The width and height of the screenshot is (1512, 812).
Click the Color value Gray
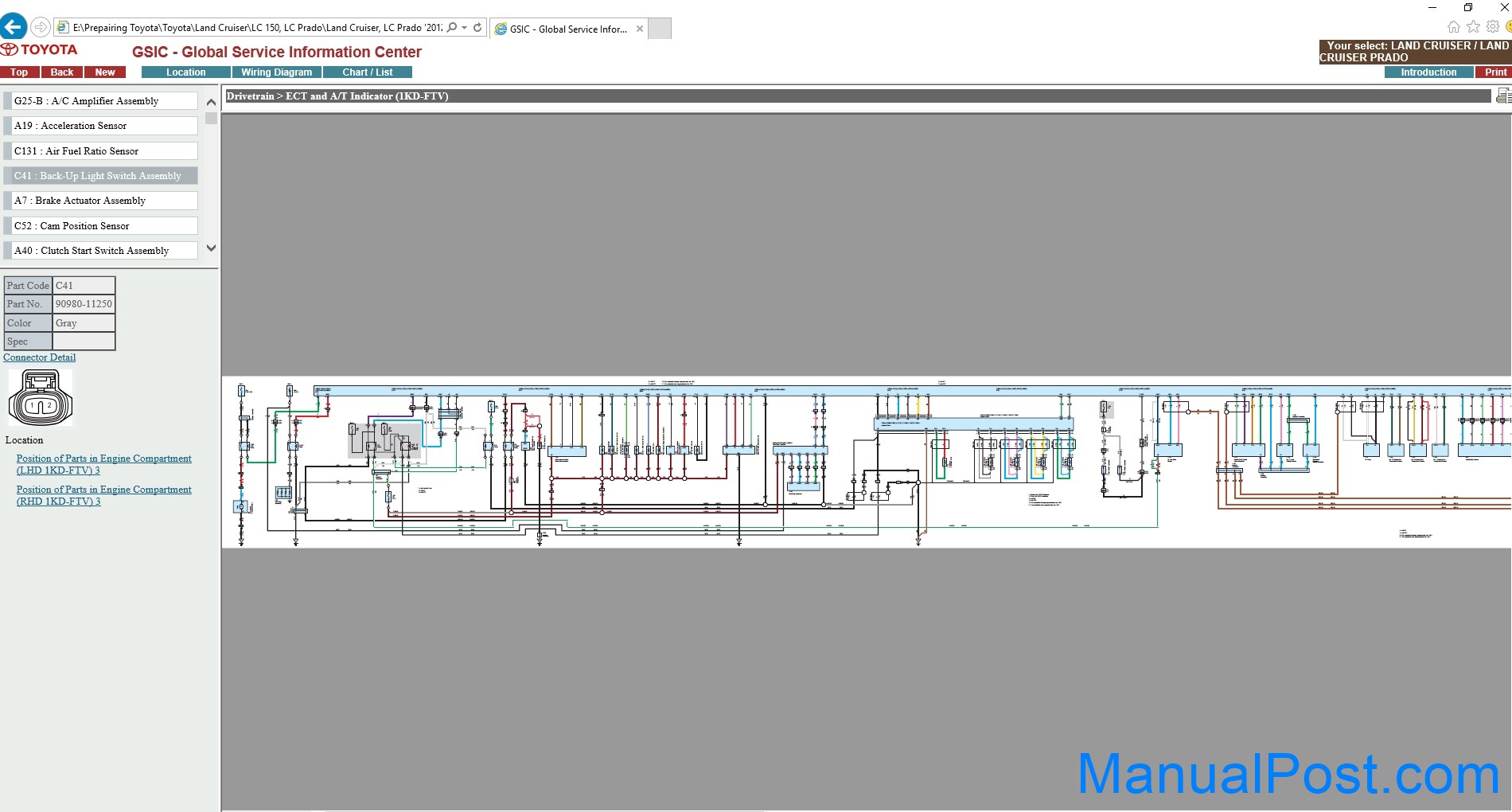coord(84,323)
